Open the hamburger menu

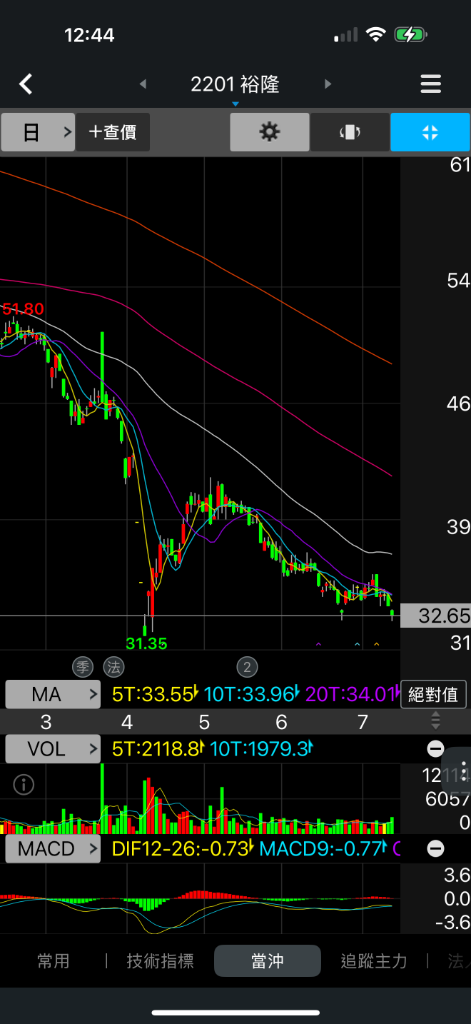point(430,84)
